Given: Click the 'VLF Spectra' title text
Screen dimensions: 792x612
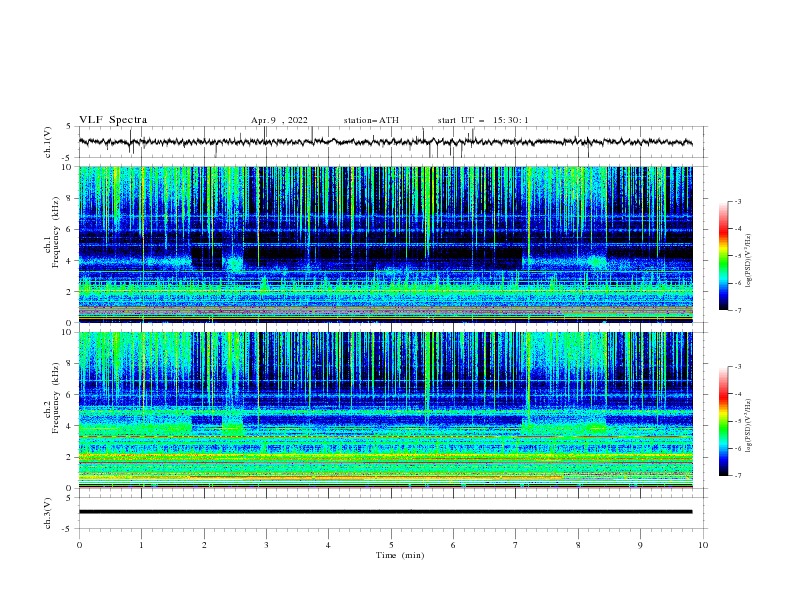Looking at the screenshot, I should tap(113, 120).
